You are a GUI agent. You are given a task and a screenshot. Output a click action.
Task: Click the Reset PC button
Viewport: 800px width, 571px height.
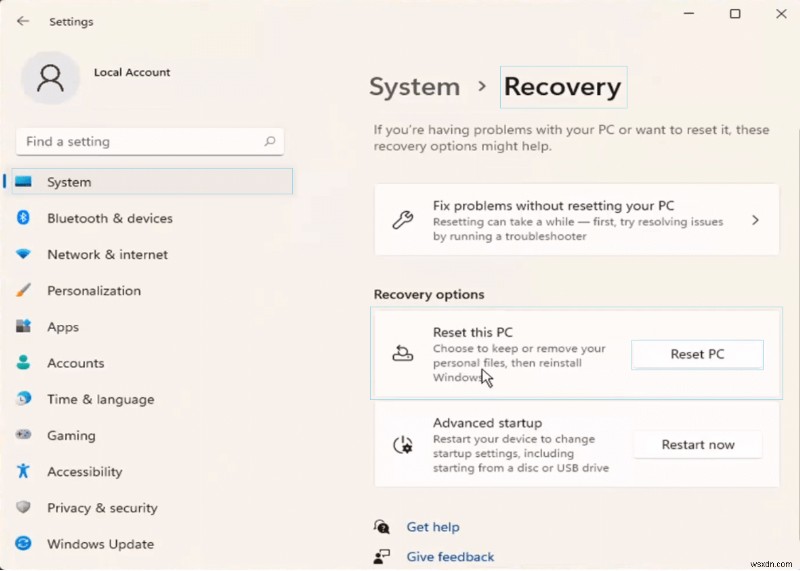point(697,354)
